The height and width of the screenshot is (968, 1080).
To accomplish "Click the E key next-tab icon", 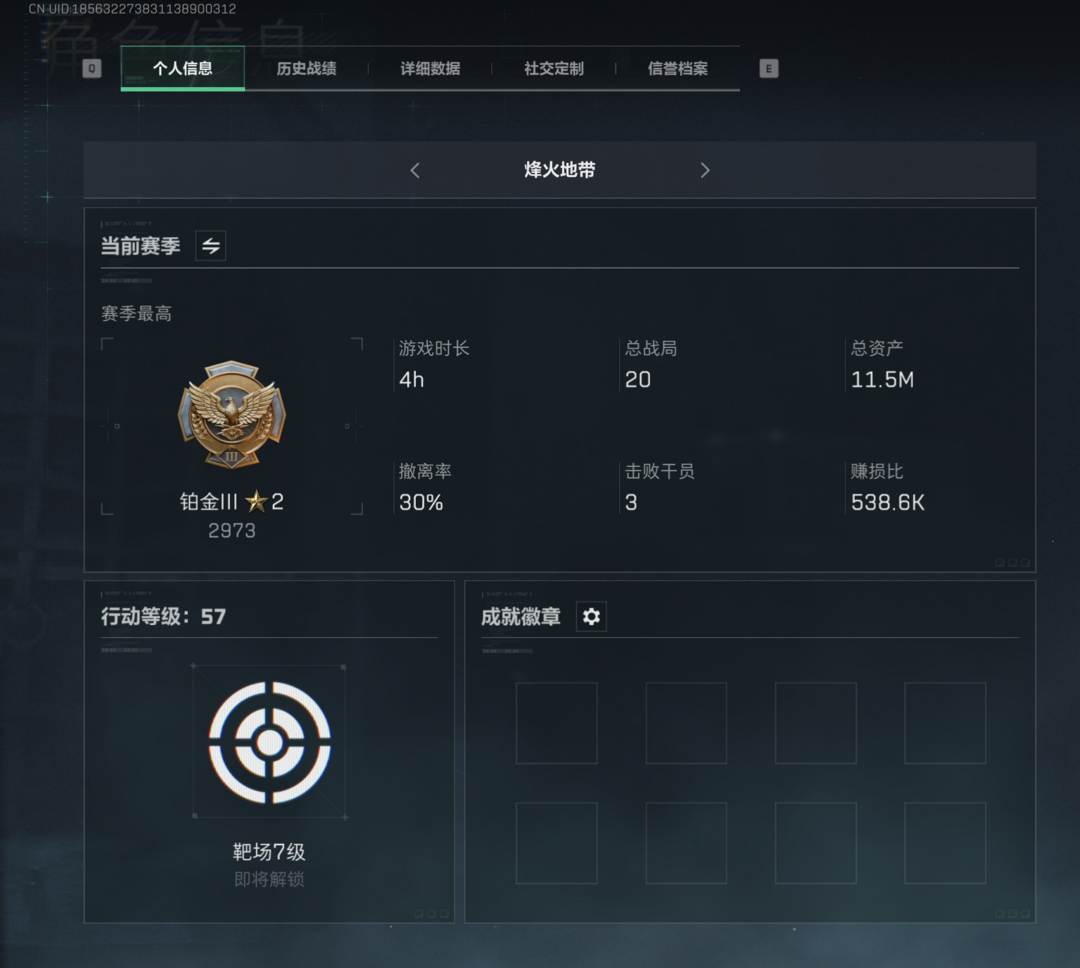I will tap(769, 68).
